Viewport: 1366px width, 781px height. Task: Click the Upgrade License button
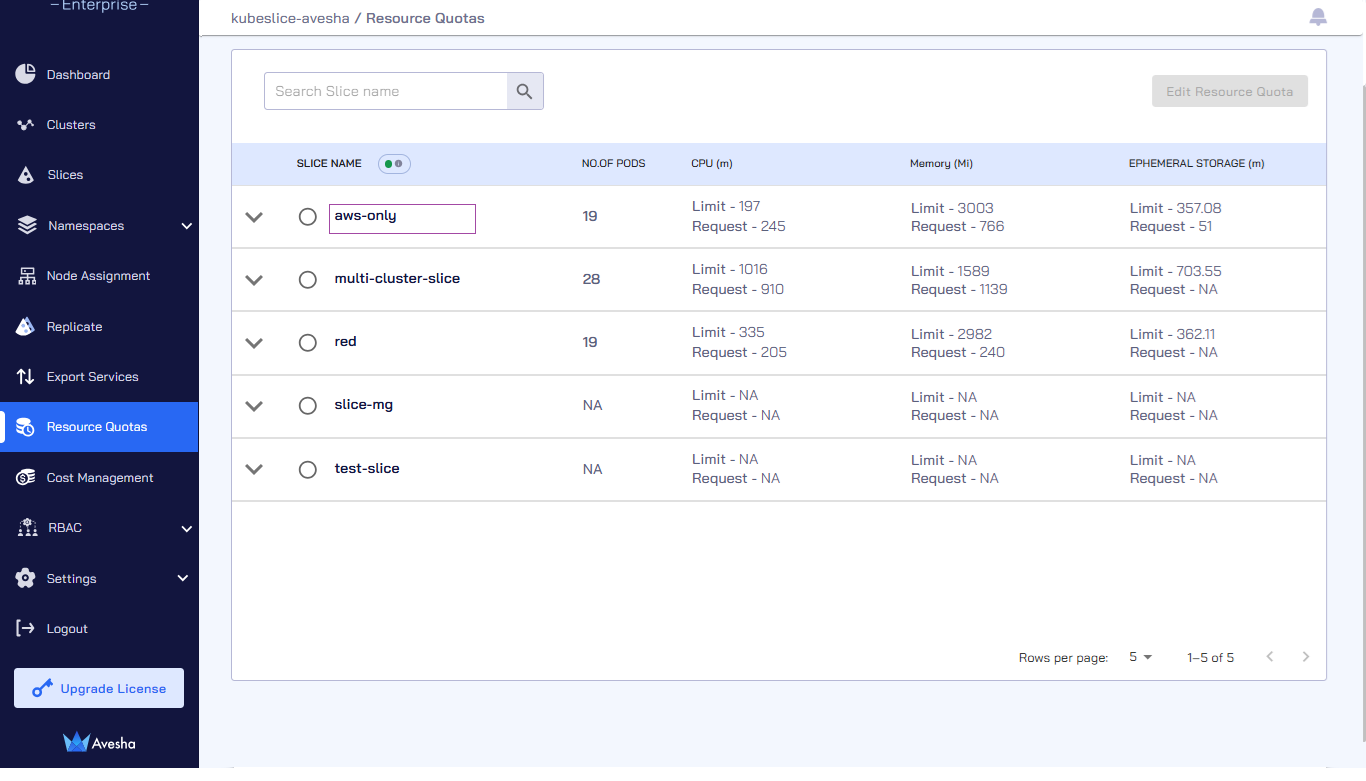pos(99,688)
